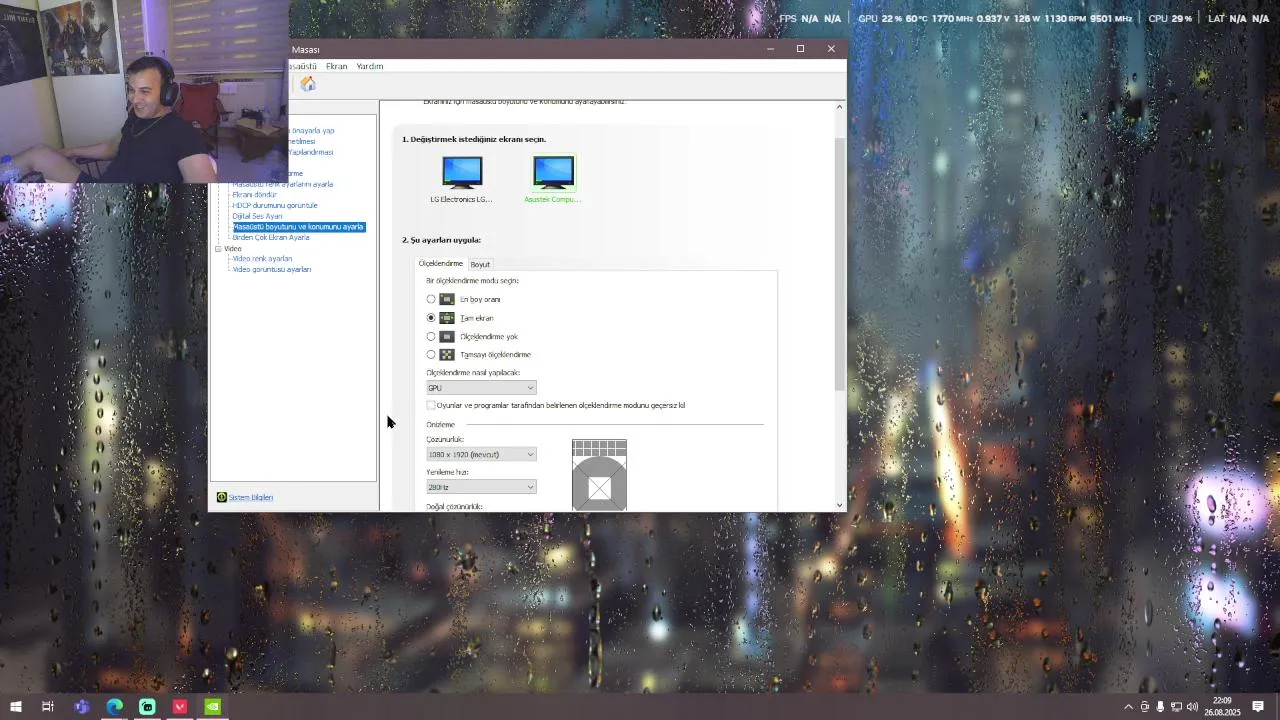The width and height of the screenshot is (1280, 720).
Task: Select the LG Electronics monitor icon
Action: (x=462, y=172)
